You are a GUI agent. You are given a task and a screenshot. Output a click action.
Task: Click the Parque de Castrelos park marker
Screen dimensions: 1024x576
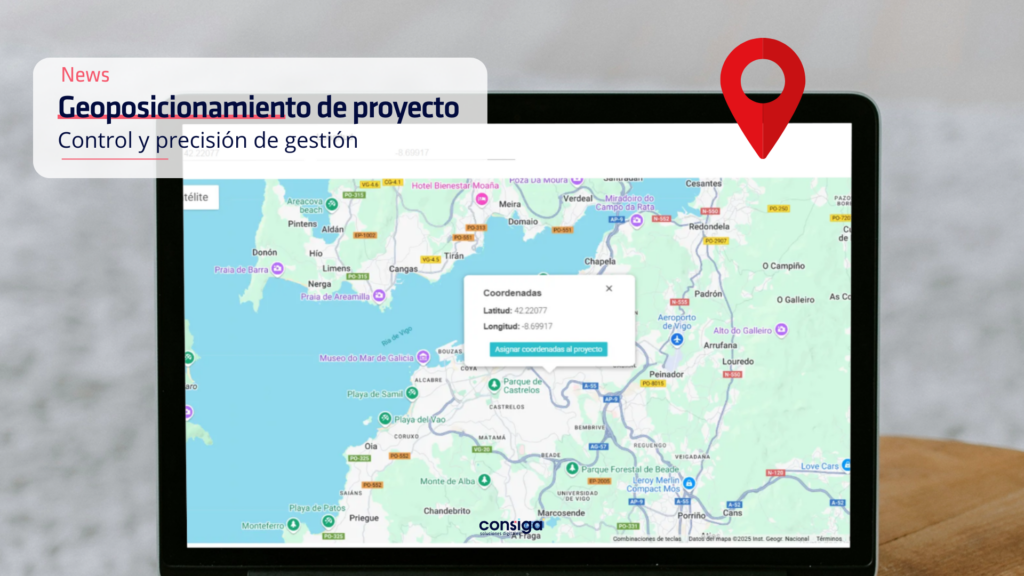click(493, 384)
